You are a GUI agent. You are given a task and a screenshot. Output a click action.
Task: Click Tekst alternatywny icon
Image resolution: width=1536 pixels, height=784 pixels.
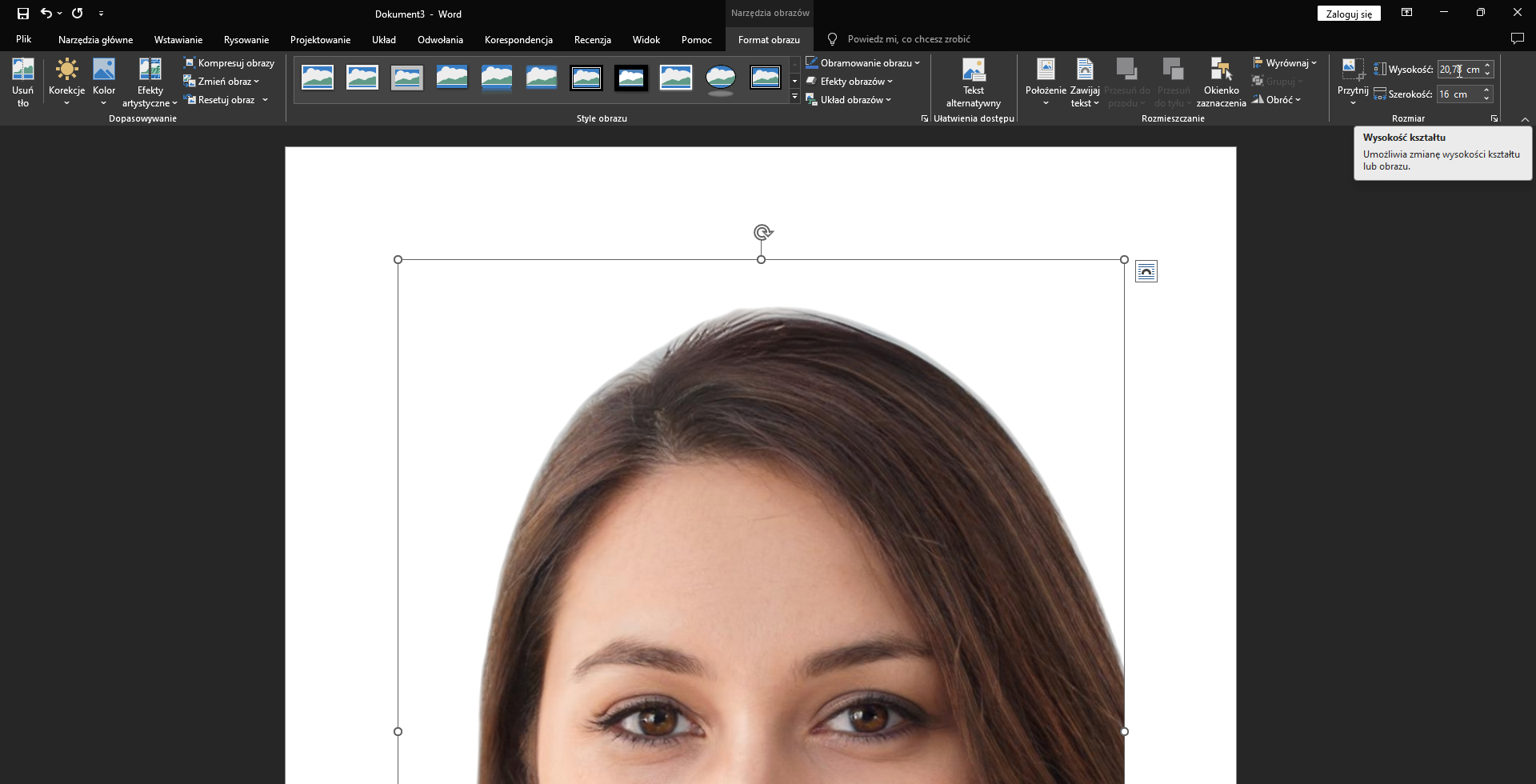(x=974, y=82)
